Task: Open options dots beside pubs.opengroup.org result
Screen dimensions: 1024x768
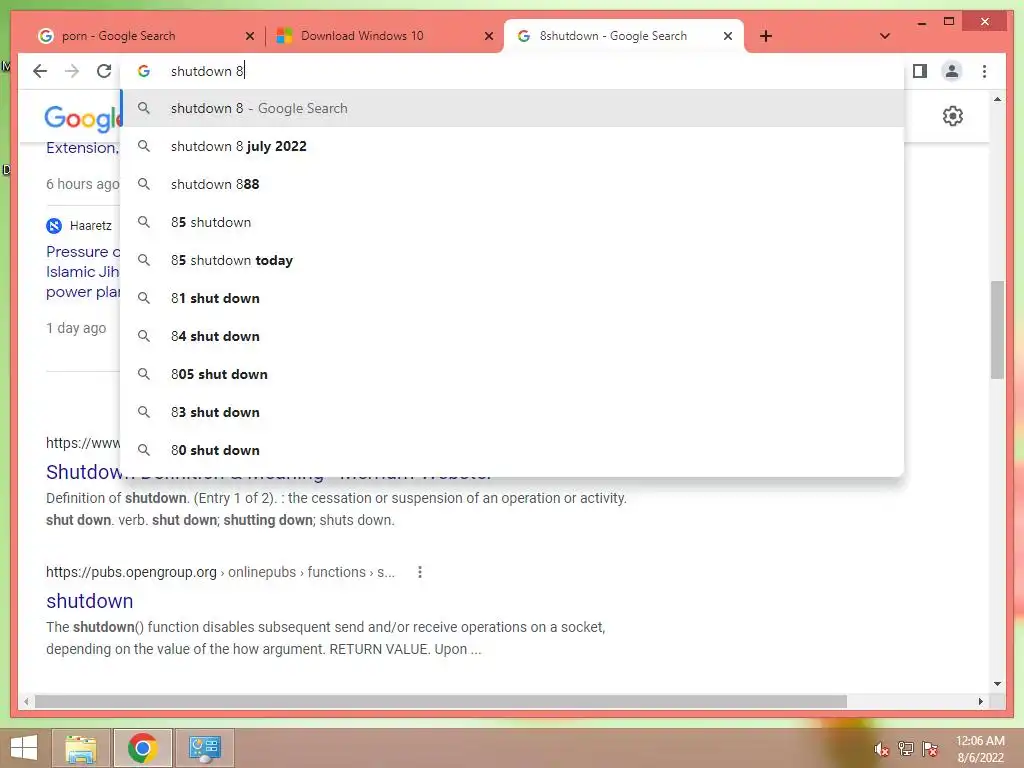Action: [x=420, y=572]
